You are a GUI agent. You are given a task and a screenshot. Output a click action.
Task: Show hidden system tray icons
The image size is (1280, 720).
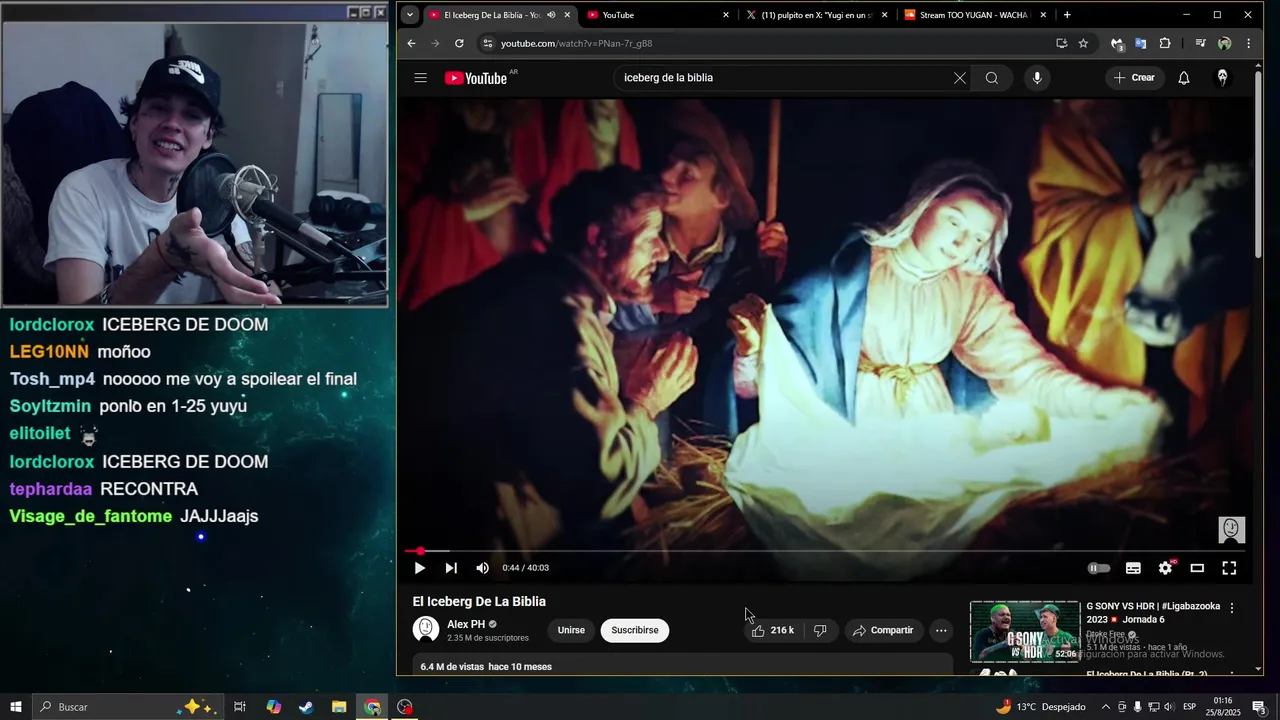(x=1105, y=707)
